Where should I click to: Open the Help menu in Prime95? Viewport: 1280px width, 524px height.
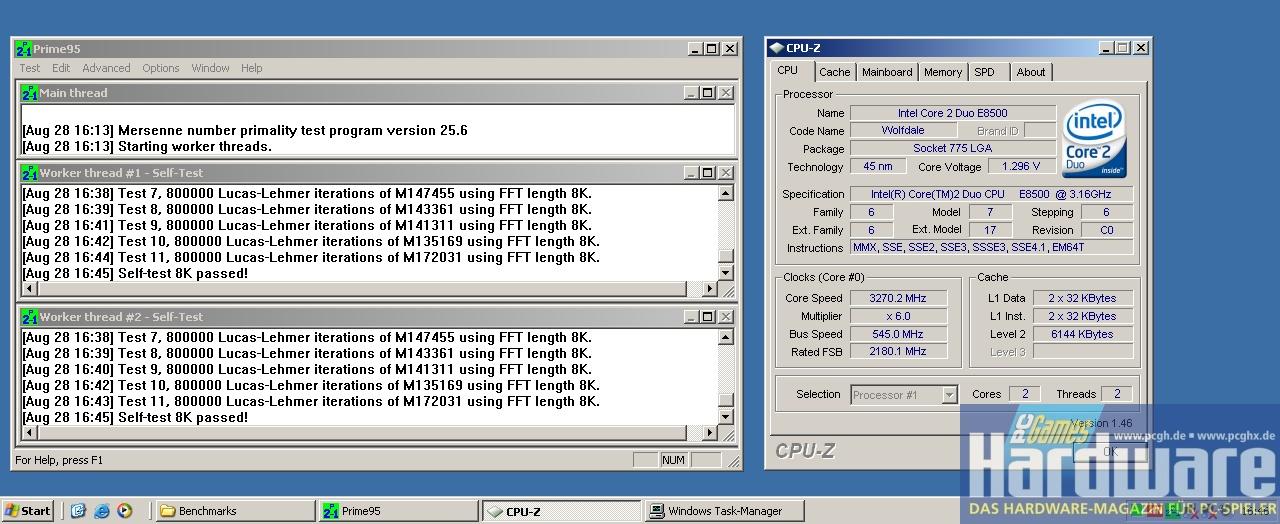[x=251, y=68]
